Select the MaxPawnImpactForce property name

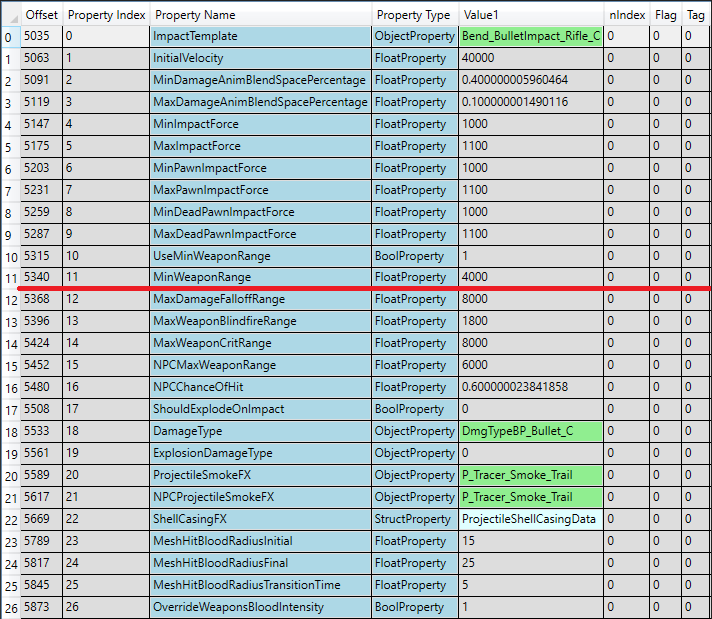261,190
